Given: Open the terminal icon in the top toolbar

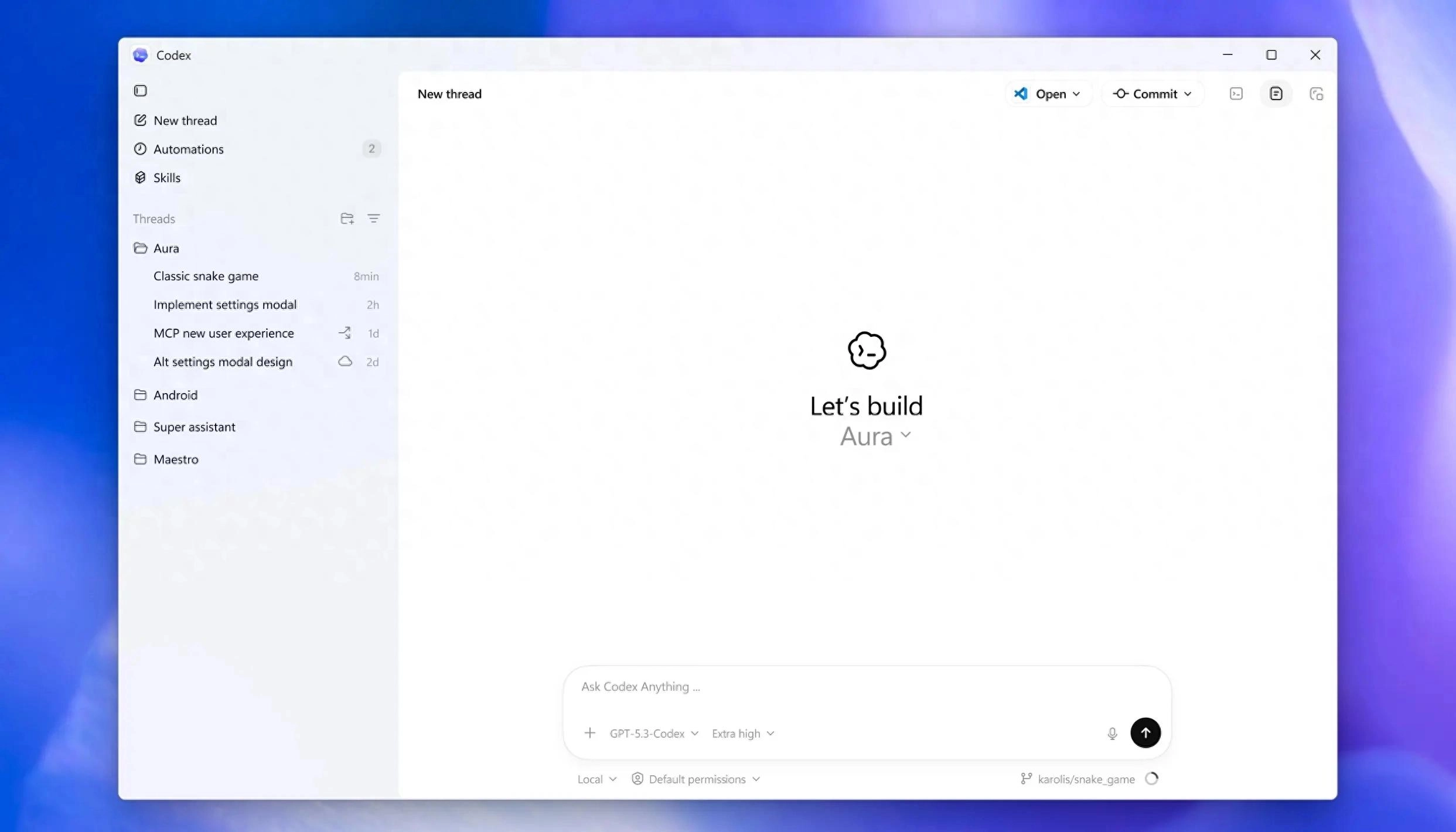Looking at the screenshot, I should pyautogui.click(x=1236, y=93).
